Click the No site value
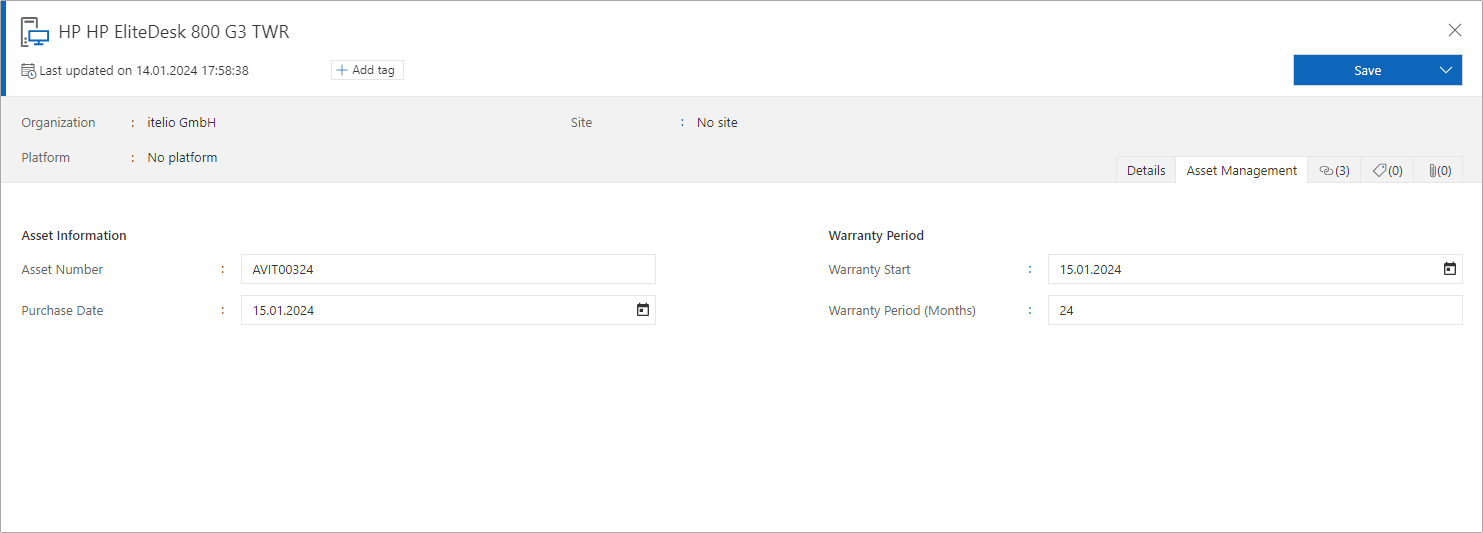 (717, 123)
